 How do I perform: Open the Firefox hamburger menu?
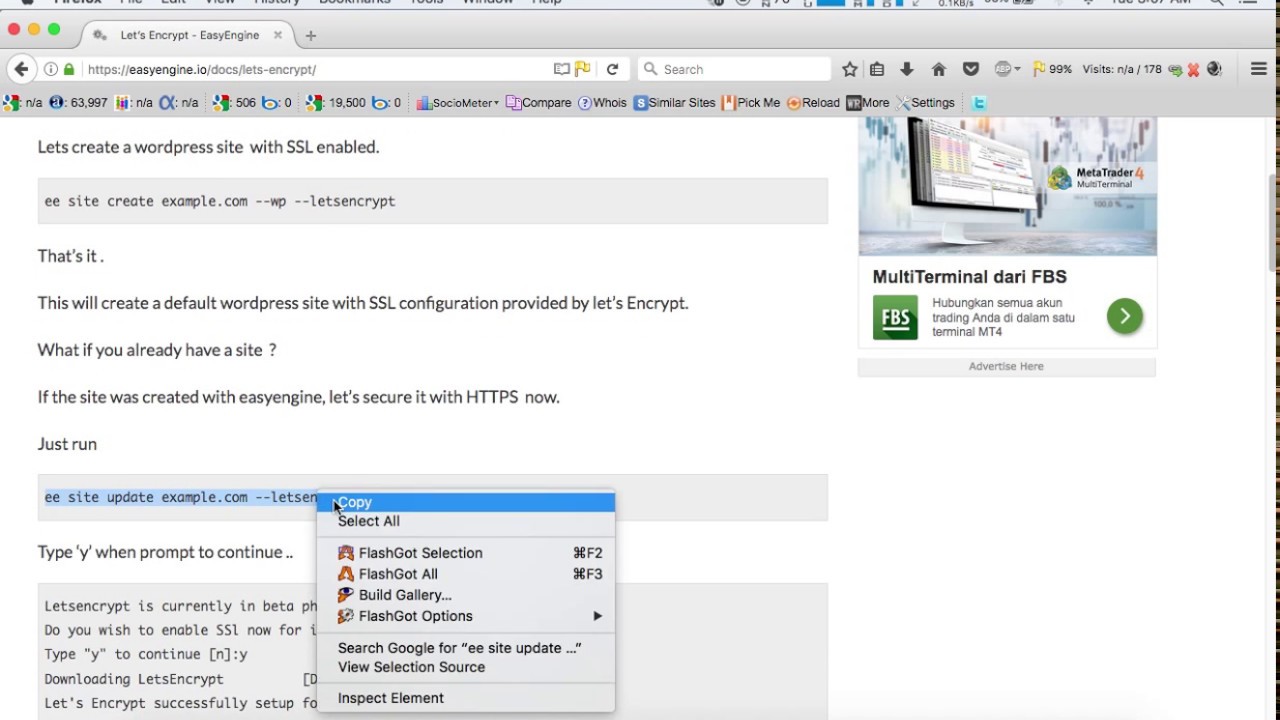coord(1259,69)
